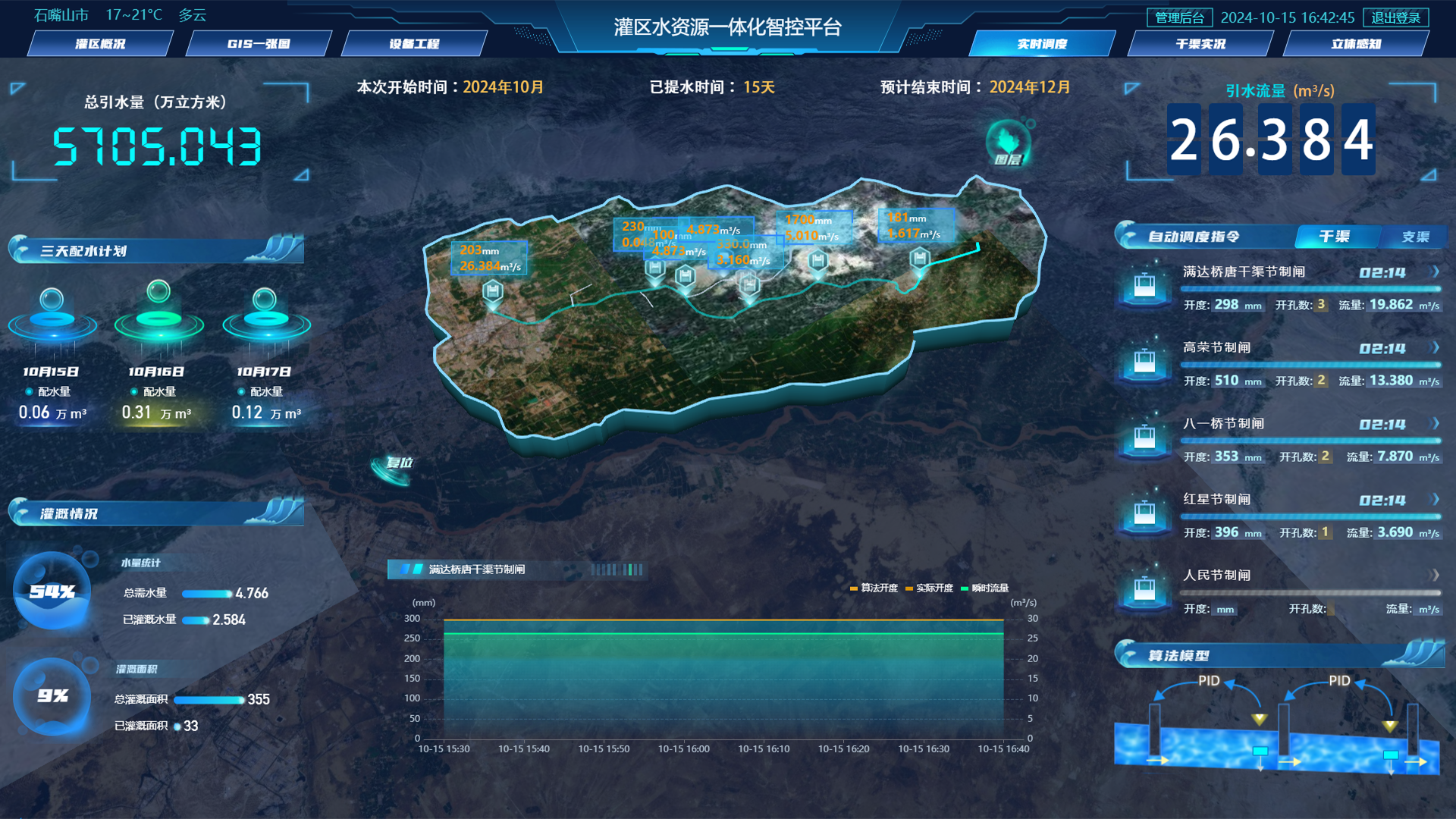Click the 总需水量 progress bar
Image resolution: width=1456 pixels, height=819 pixels.
click(207, 594)
